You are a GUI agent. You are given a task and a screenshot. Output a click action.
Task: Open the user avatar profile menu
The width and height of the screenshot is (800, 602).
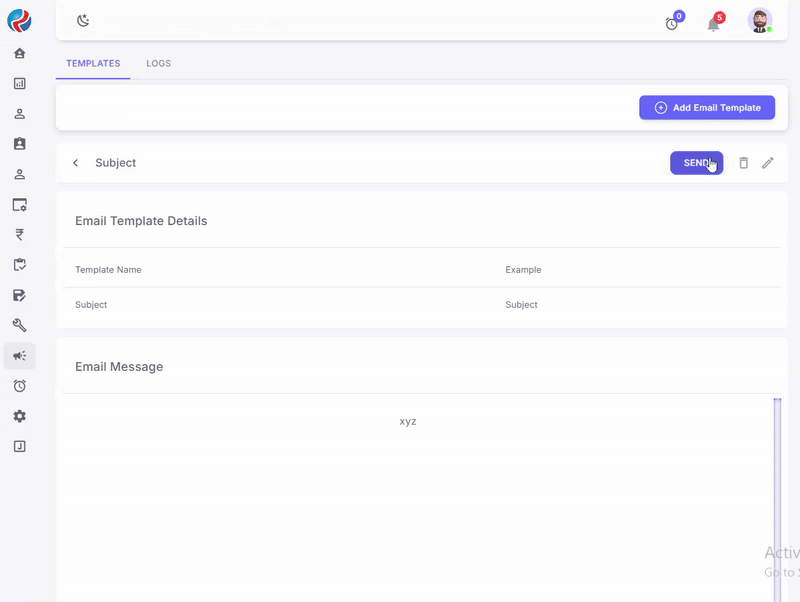[x=760, y=21]
